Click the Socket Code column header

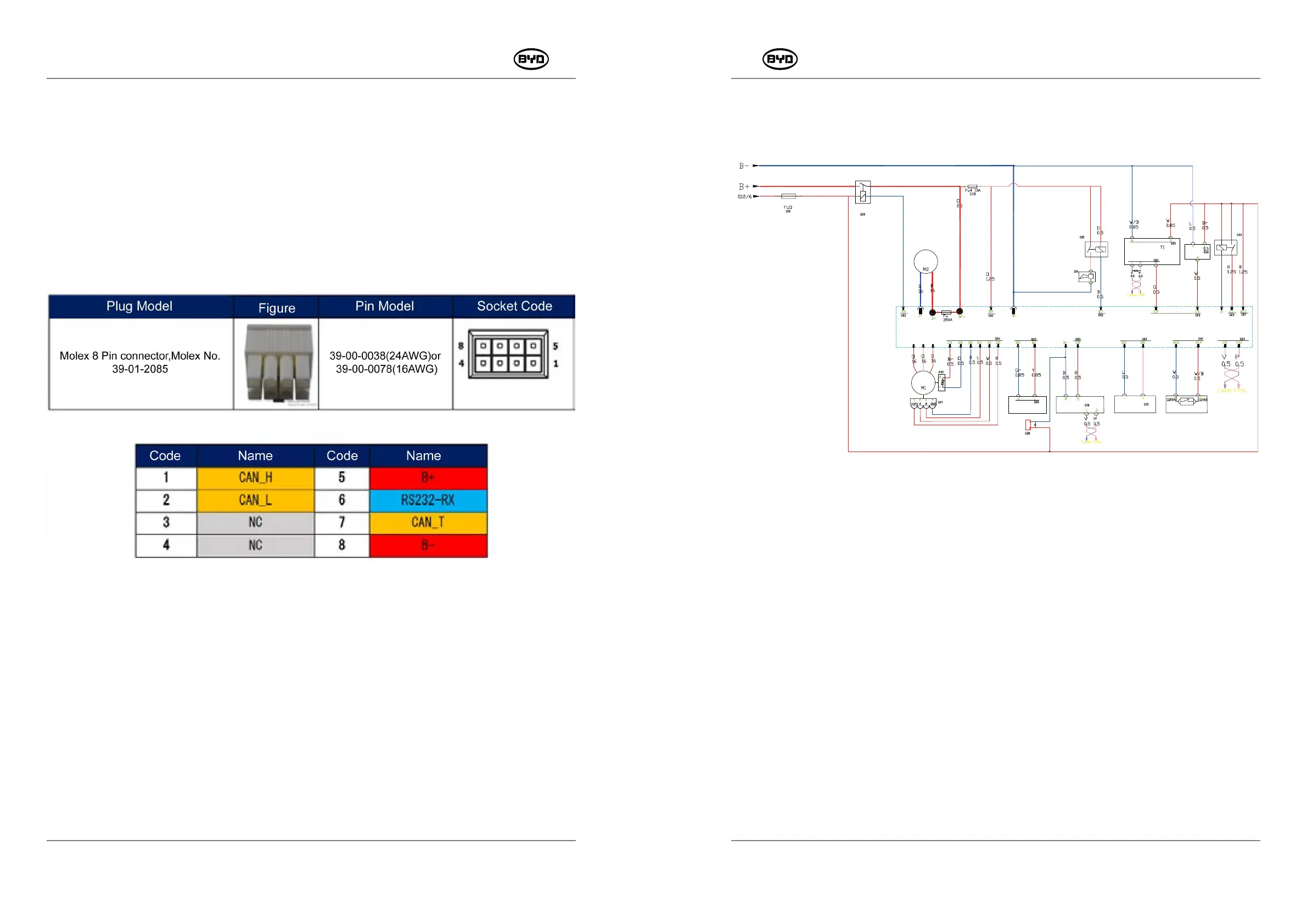click(x=514, y=306)
